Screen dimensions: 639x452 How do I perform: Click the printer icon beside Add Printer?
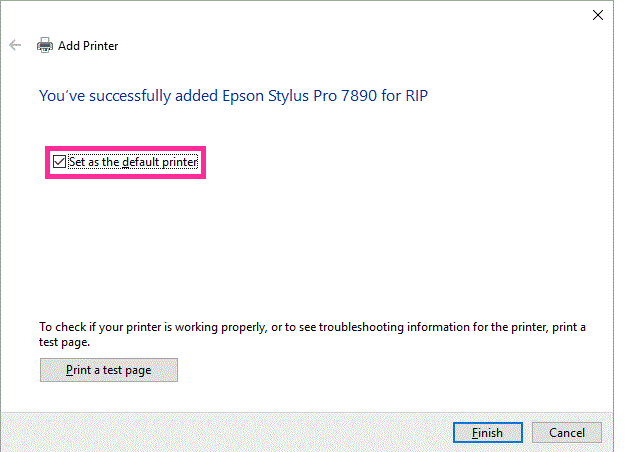[x=45, y=45]
